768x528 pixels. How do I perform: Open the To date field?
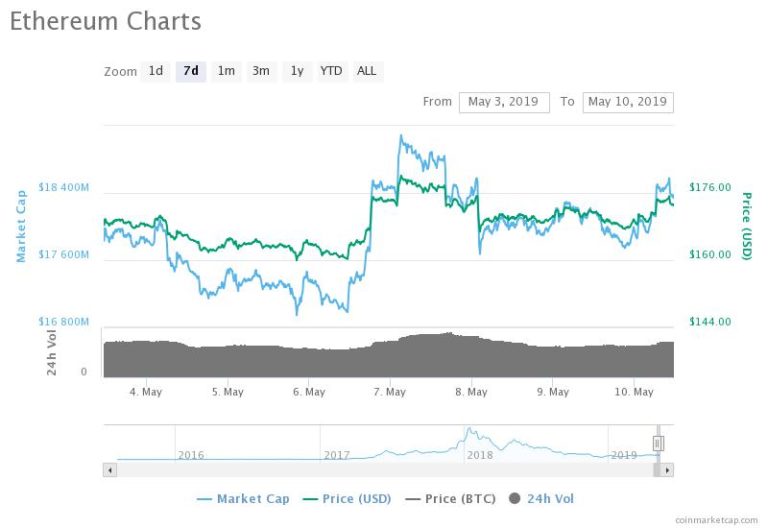(628, 102)
